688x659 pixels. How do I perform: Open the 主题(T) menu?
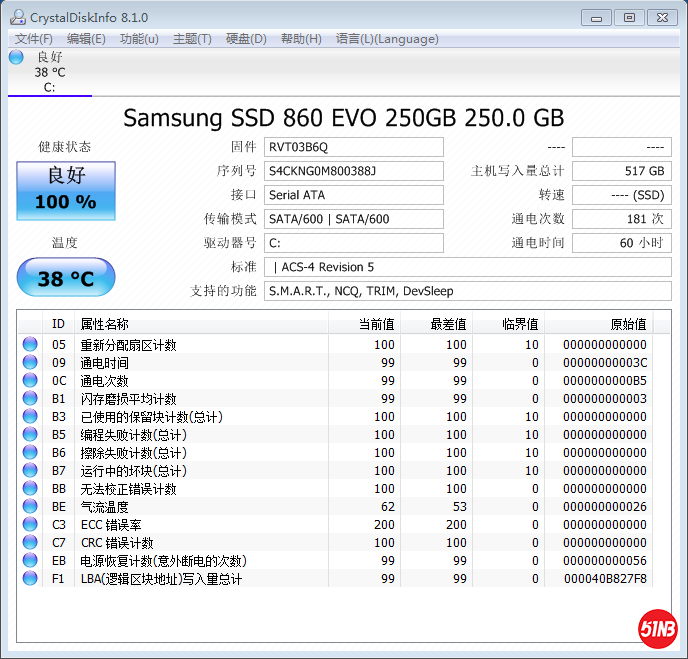(192, 39)
